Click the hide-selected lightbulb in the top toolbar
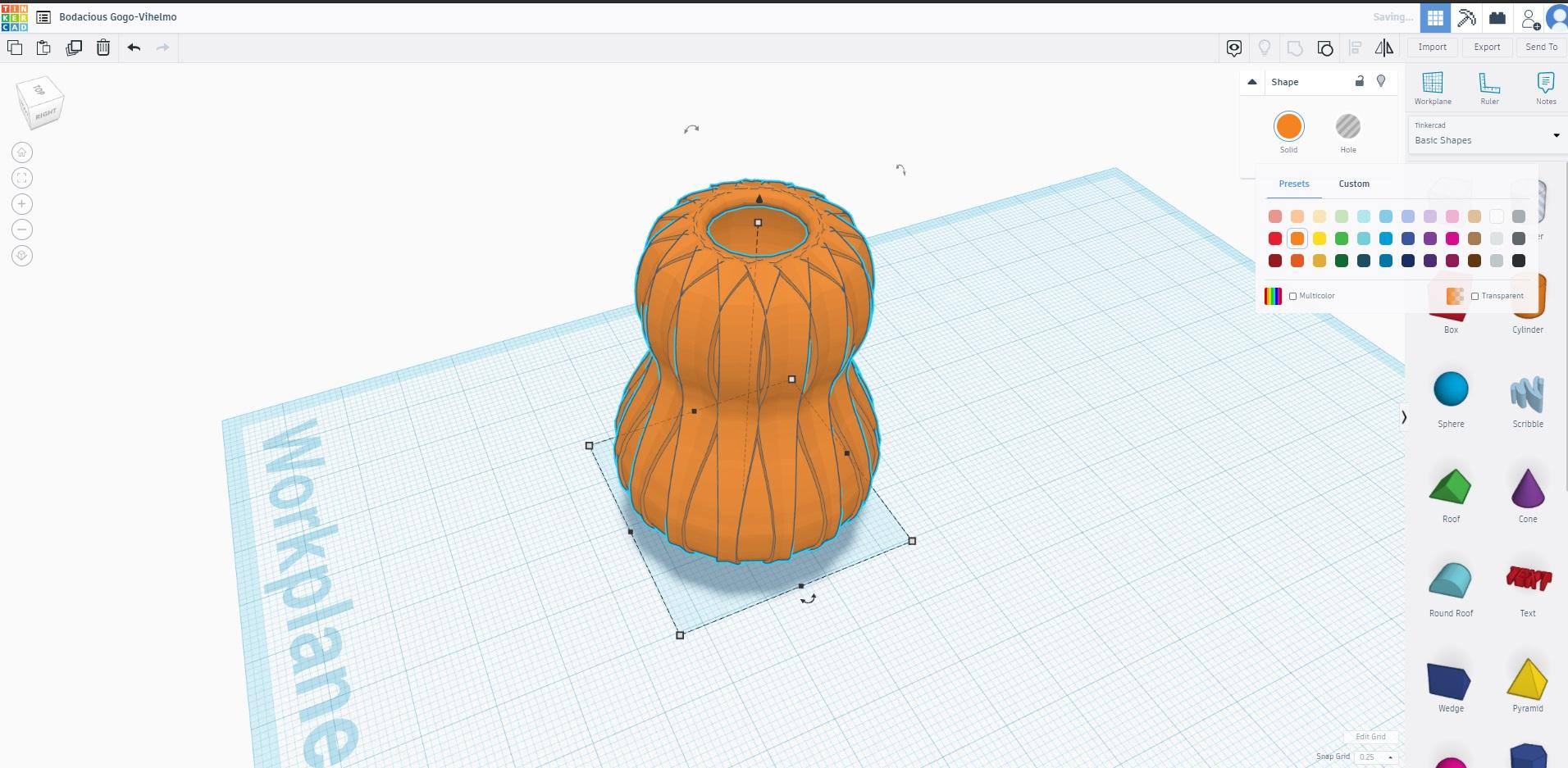1568x768 pixels. pos(1265,48)
